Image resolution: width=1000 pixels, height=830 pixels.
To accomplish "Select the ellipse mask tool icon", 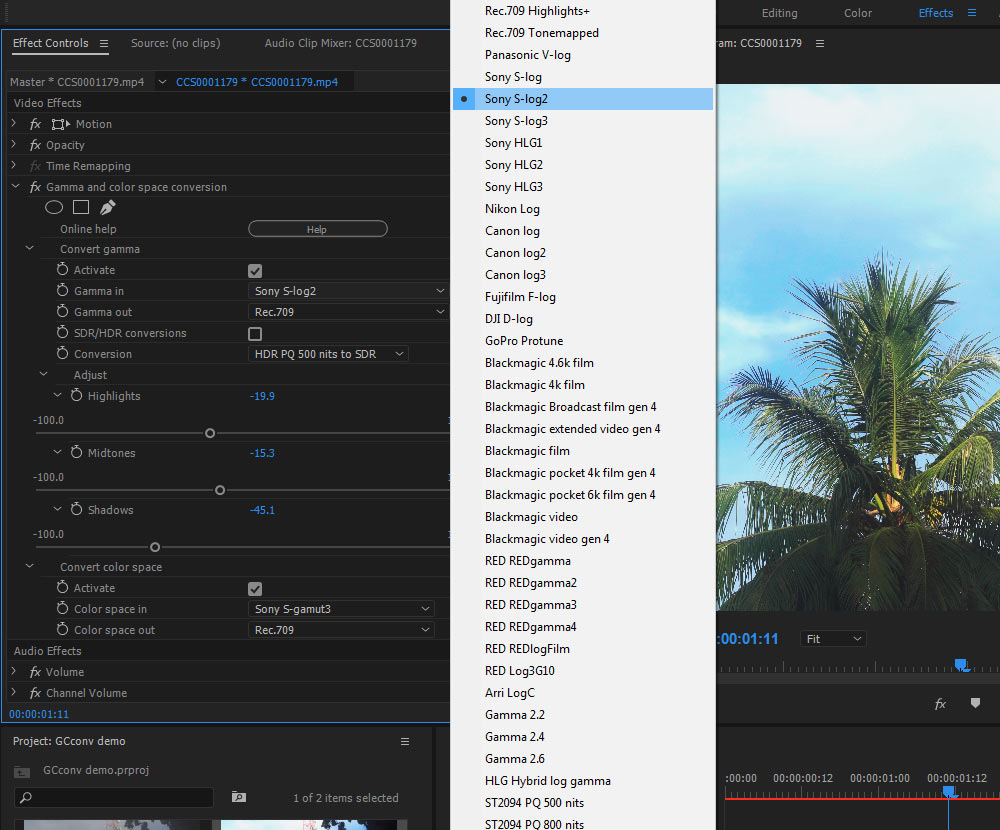I will (54, 207).
